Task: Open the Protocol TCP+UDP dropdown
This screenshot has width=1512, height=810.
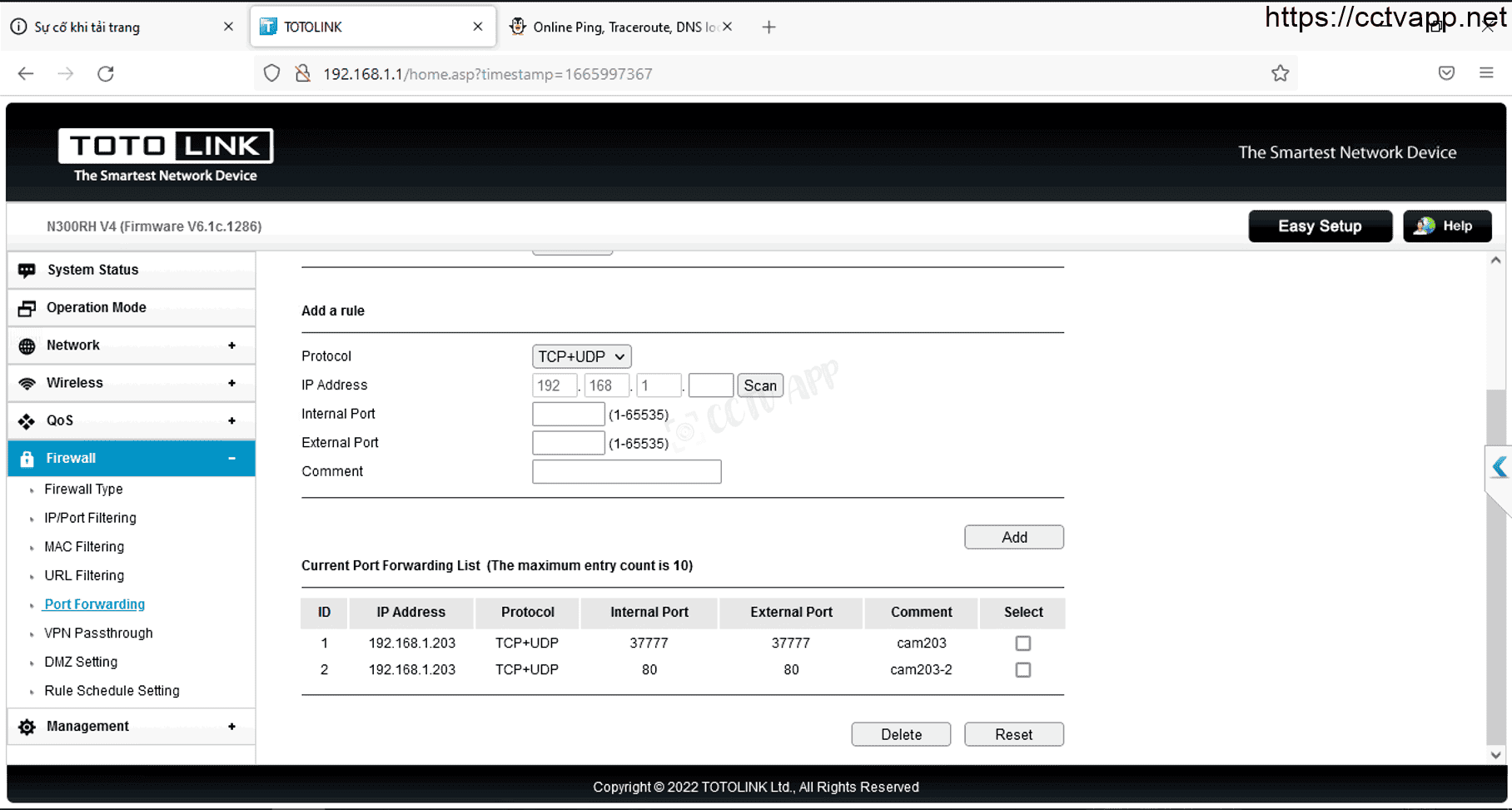Action: (581, 356)
